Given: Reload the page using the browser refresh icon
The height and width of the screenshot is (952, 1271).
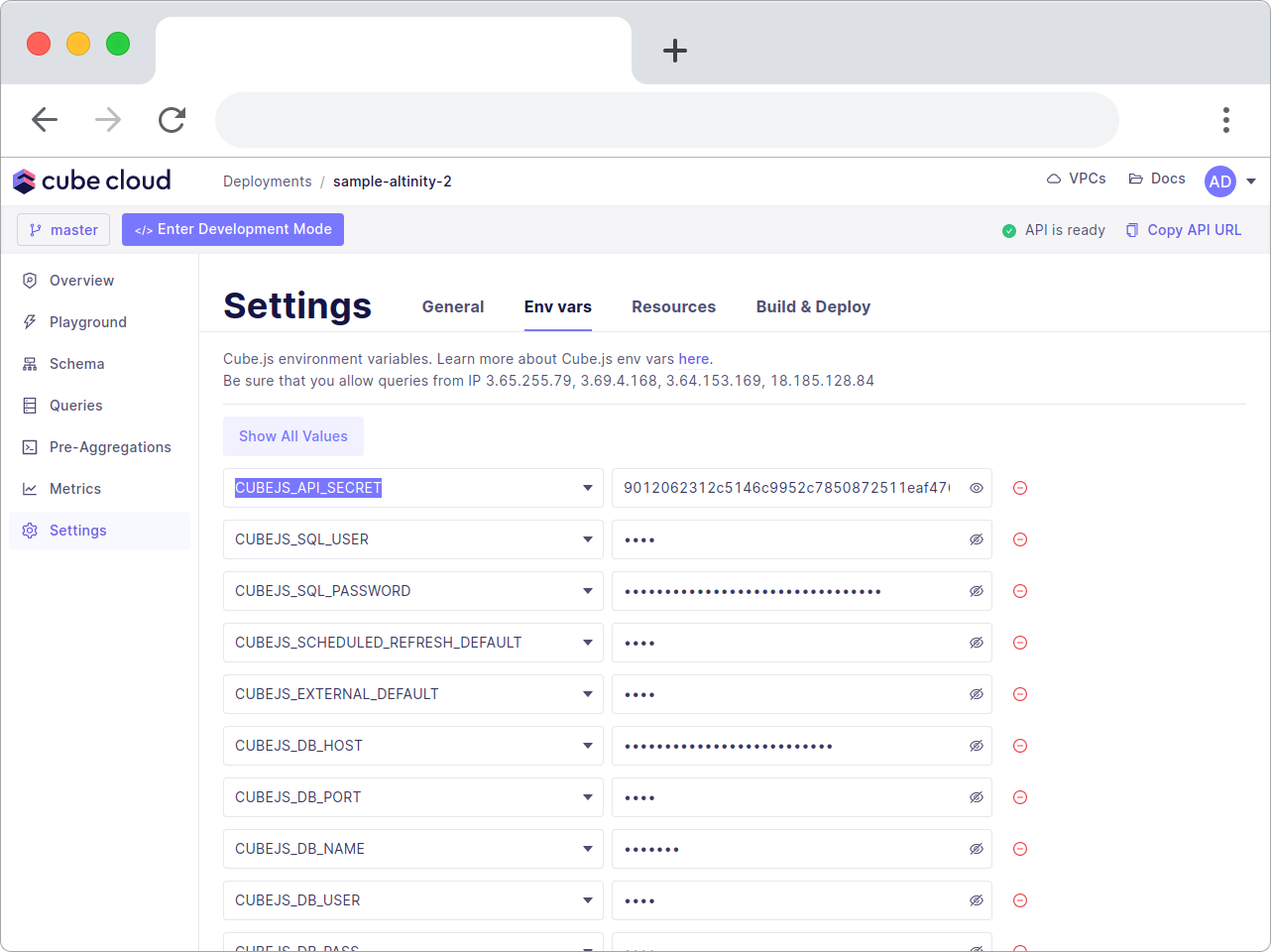Looking at the screenshot, I should [173, 120].
